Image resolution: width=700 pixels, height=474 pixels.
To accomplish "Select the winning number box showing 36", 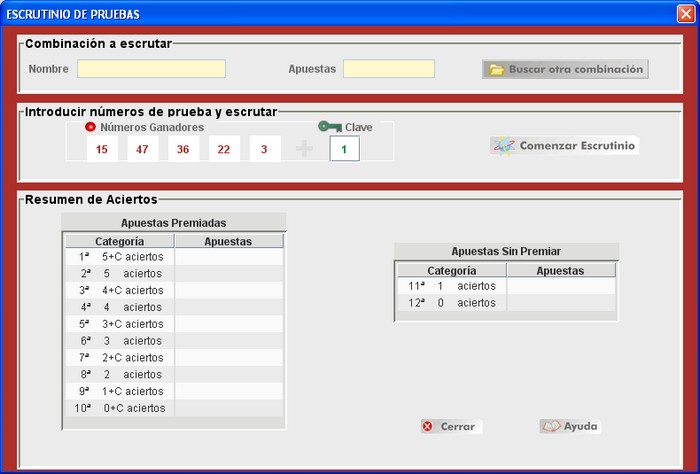I will click(183, 149).
